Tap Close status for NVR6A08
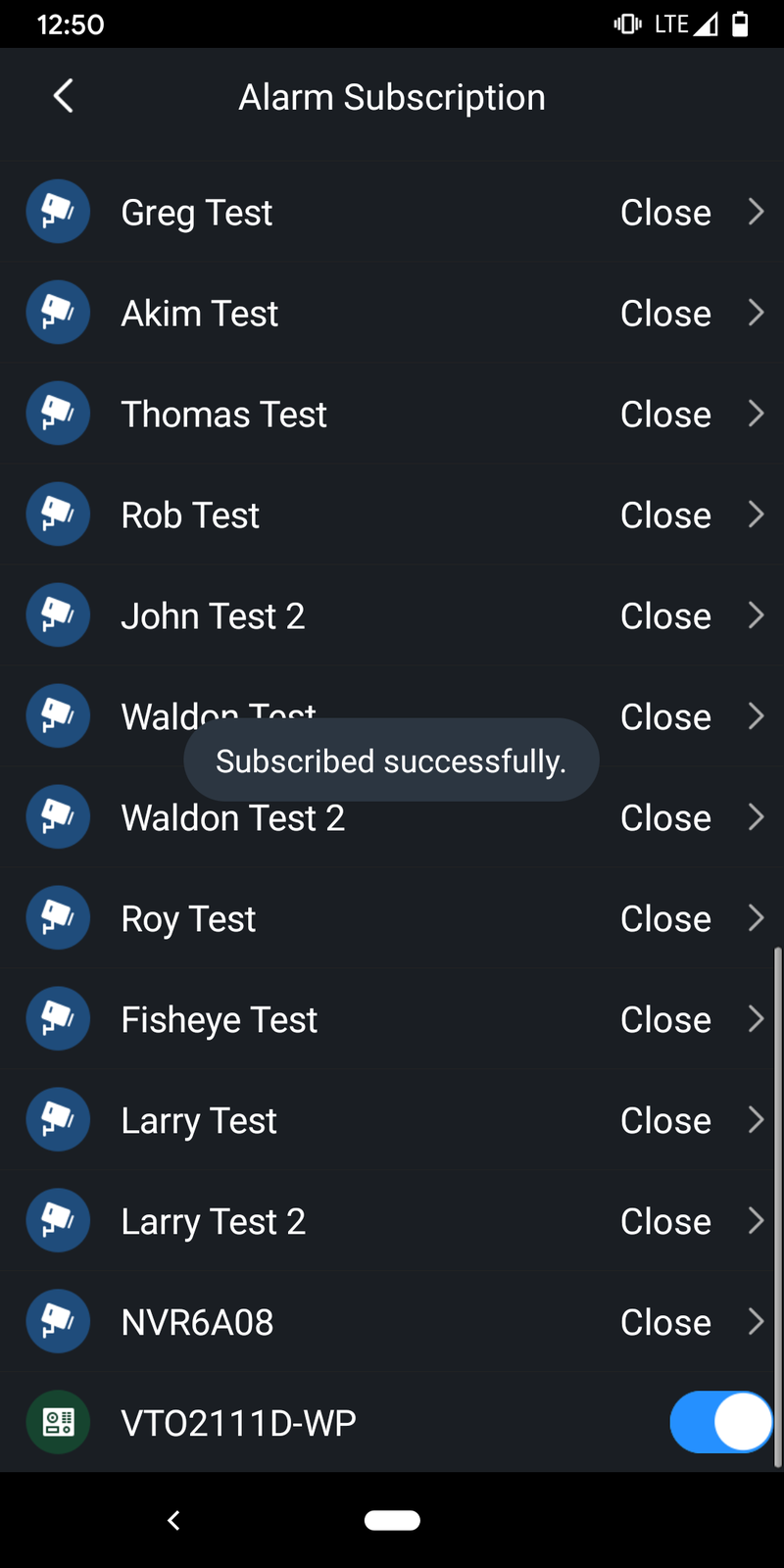Viewport: 784px width, 1568px height. tap(665, 1323)
